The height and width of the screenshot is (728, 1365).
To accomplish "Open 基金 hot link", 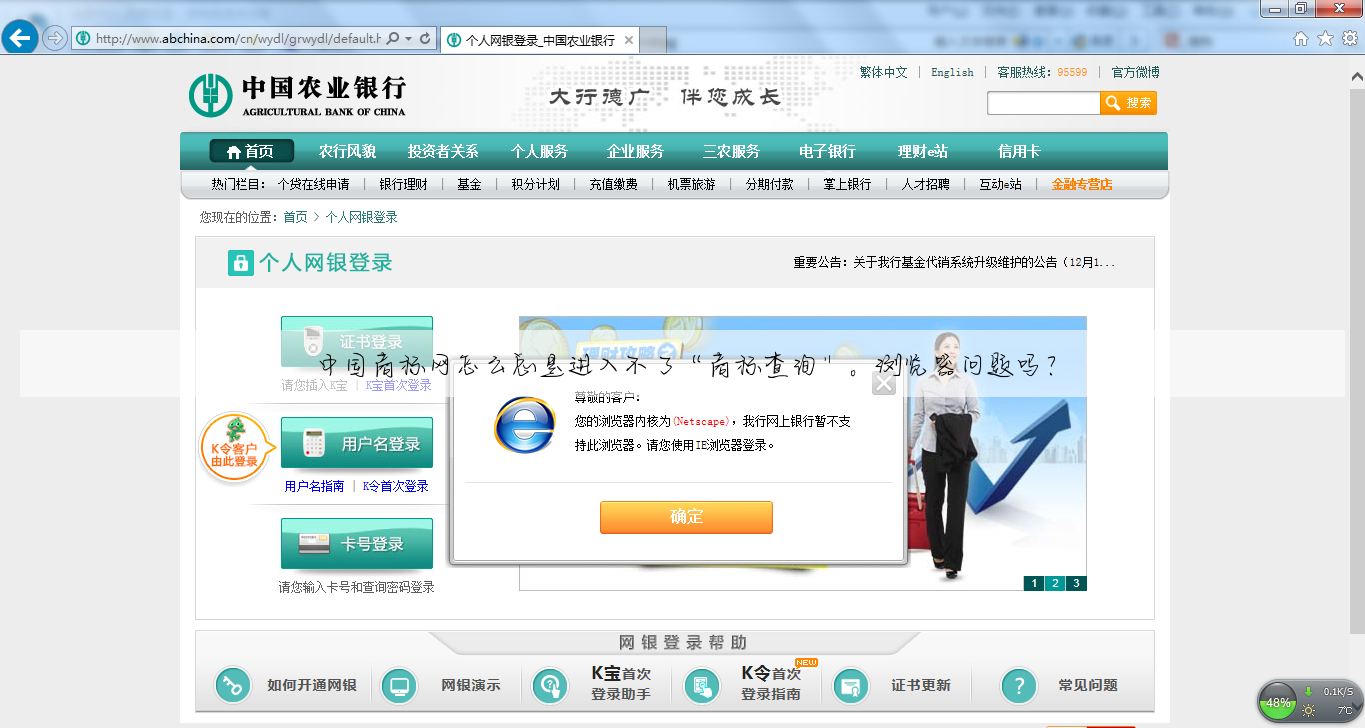I will (469, 184).
